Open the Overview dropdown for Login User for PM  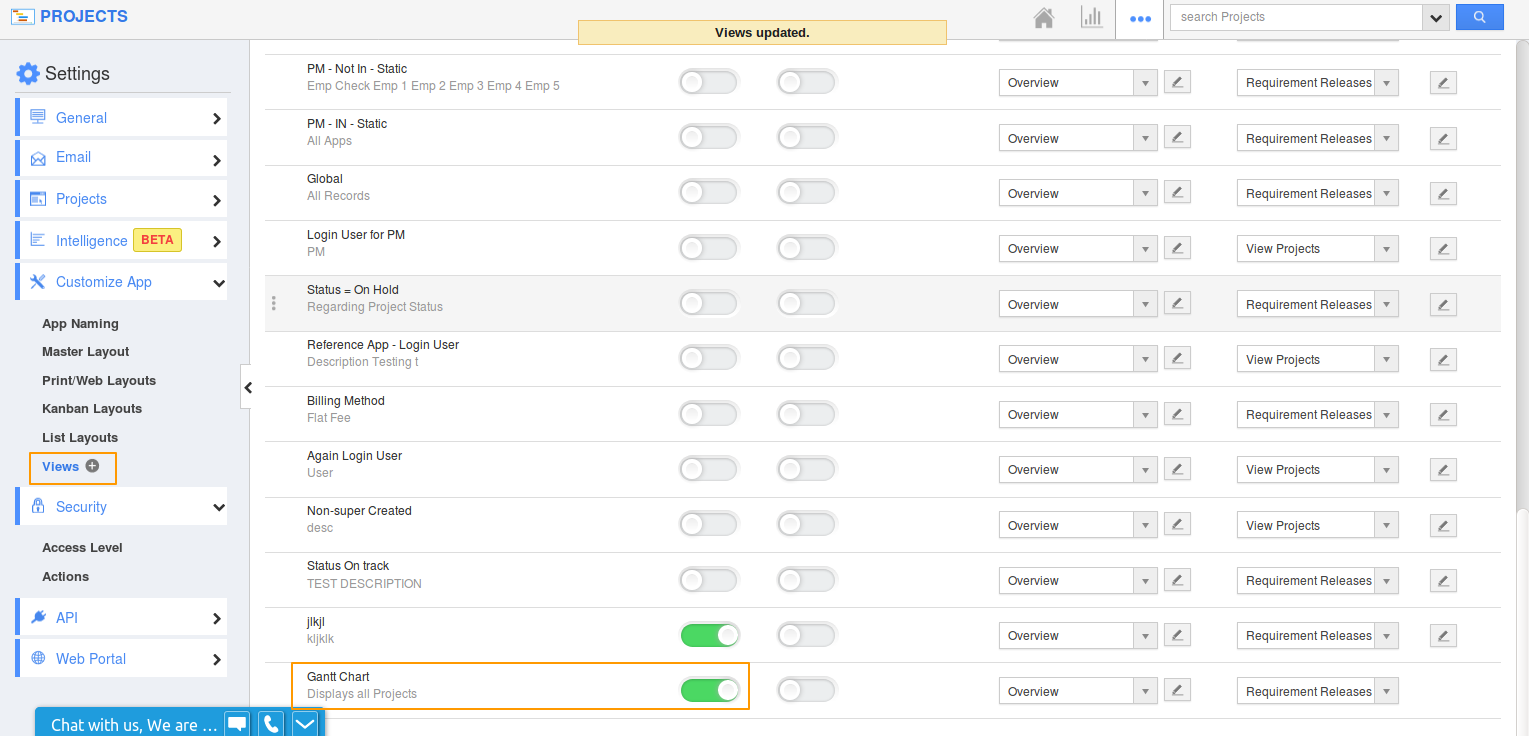[1078, 248]
